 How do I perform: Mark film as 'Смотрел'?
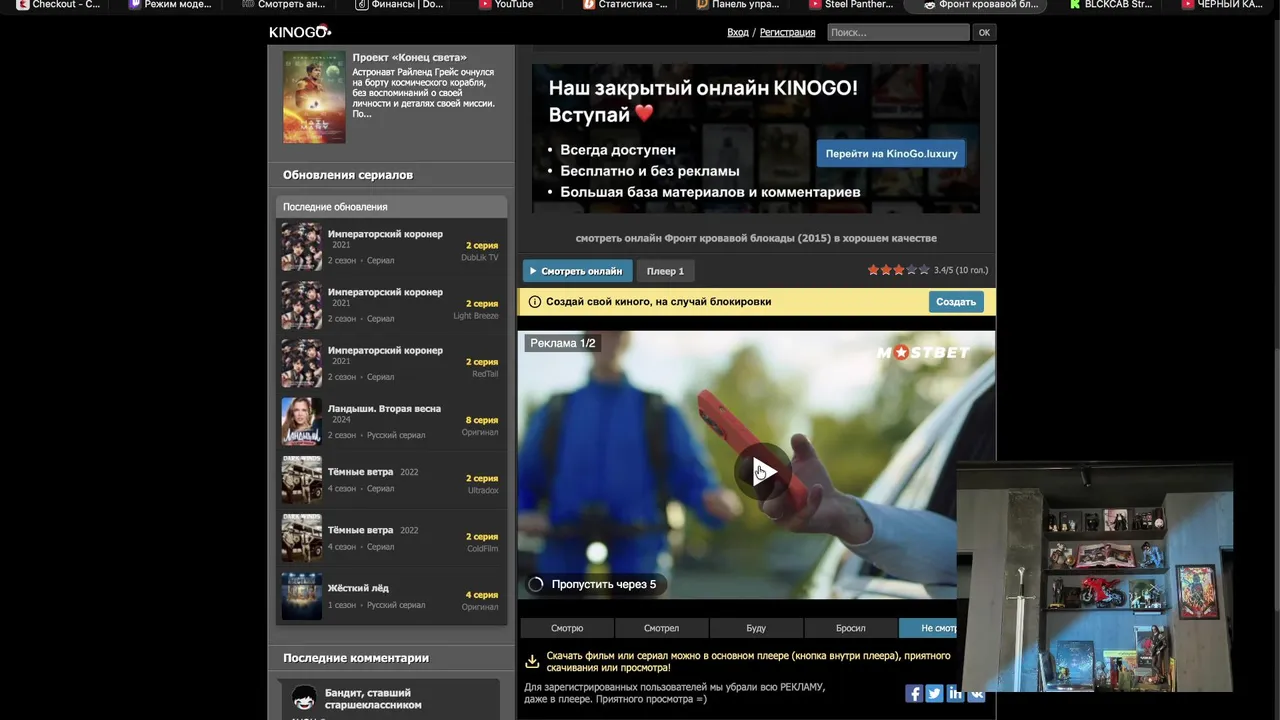coord(661,628)
